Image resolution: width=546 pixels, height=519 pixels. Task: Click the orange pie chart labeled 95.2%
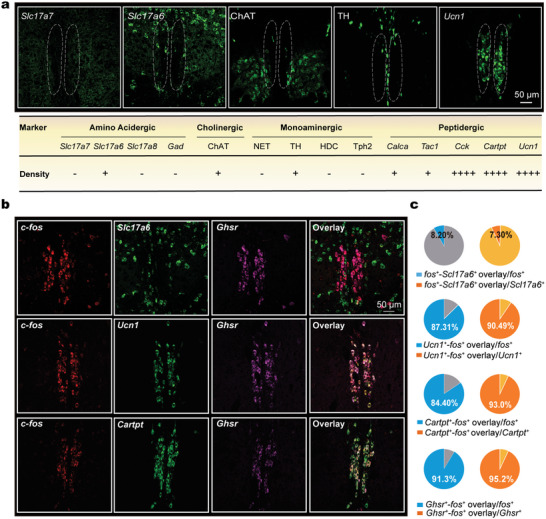pos(500,469)
